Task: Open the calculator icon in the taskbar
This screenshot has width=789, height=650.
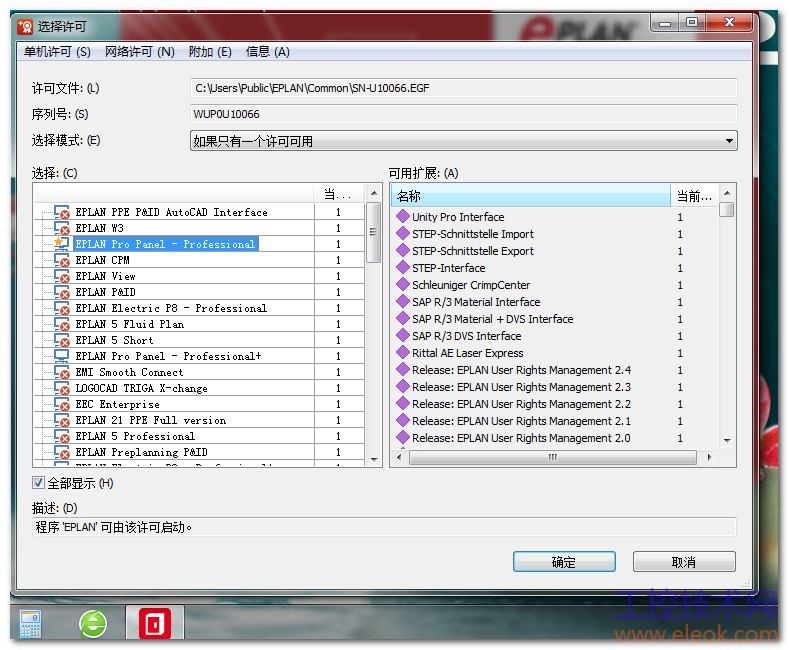Action: tap(30, 624)
